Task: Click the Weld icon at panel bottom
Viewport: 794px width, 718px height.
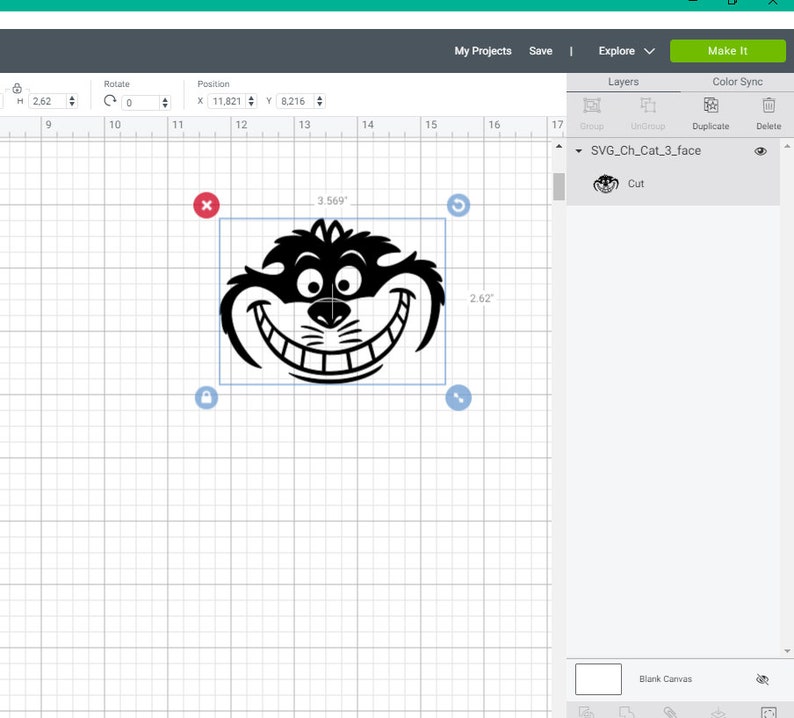Action: click(x=626, y=712)
